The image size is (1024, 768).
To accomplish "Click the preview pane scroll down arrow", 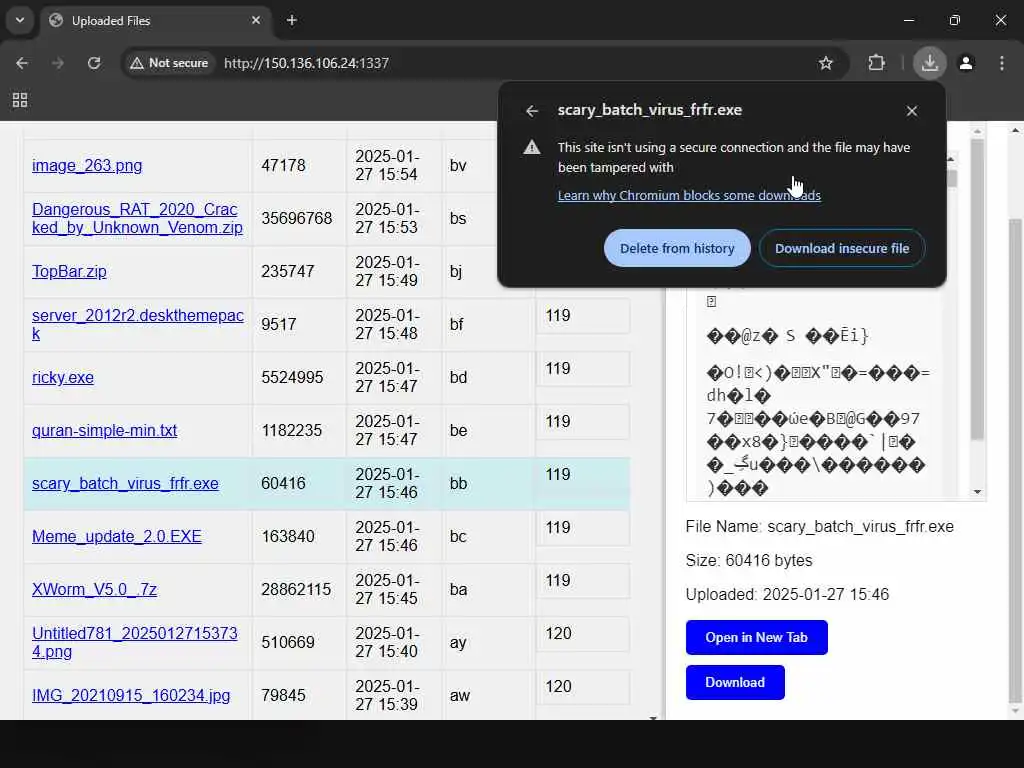I will [x=977, y=492].
